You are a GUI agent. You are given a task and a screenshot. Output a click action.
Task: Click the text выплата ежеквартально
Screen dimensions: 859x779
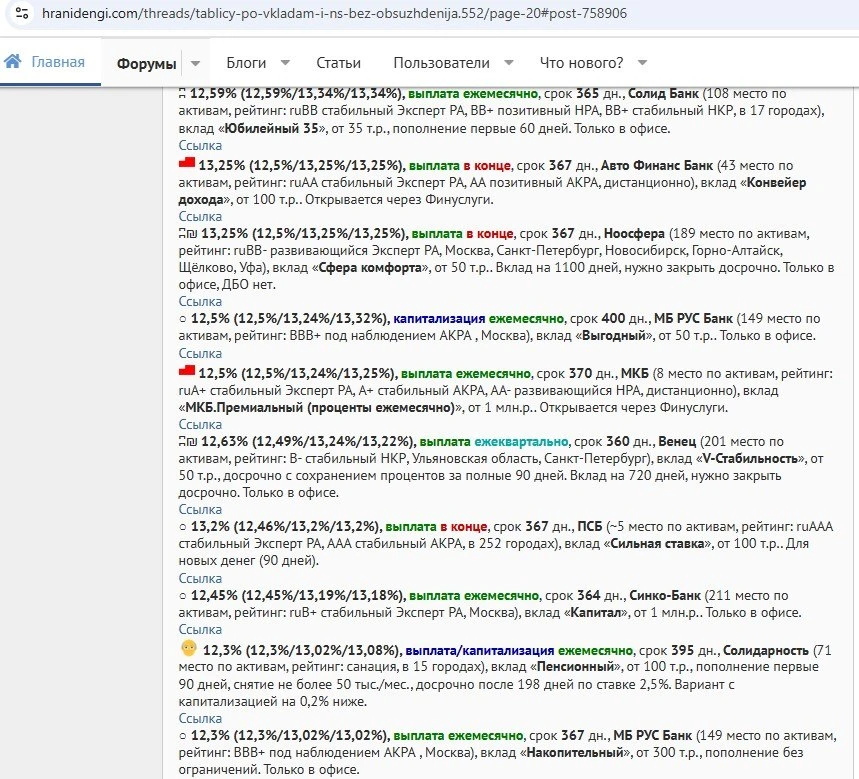tap(494, 442)
